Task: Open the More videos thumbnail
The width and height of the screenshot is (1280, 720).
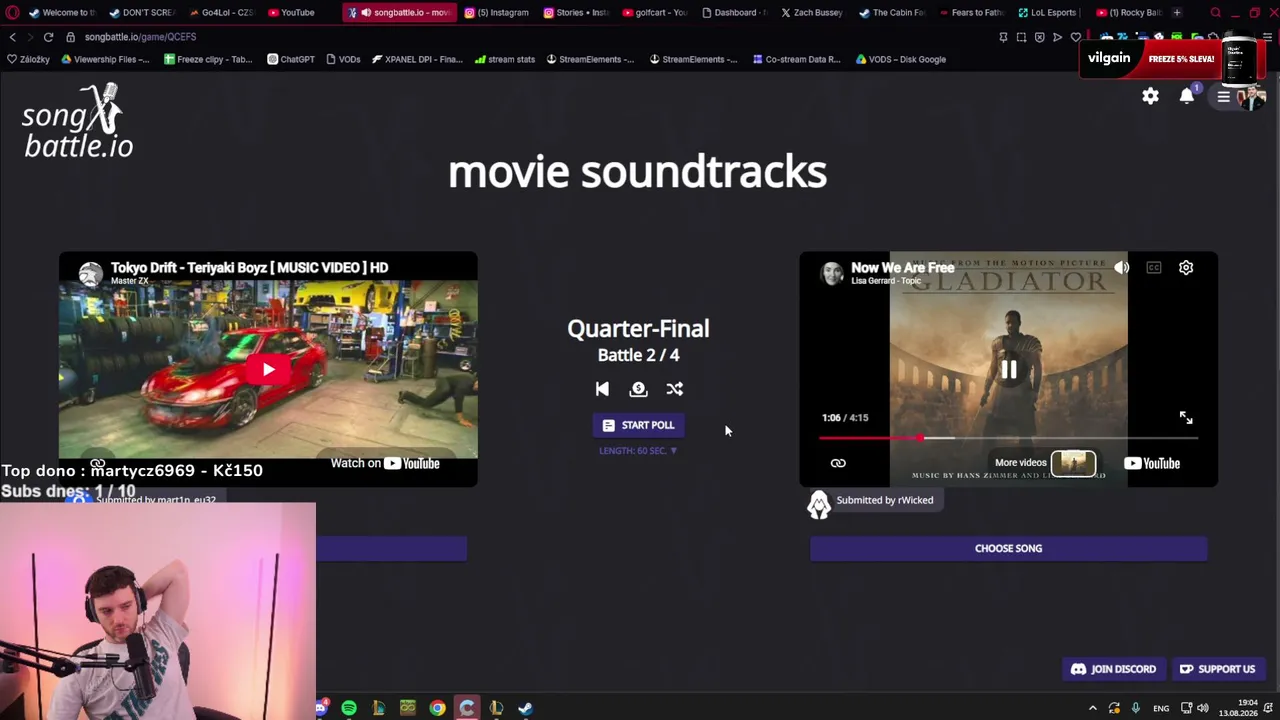Action: 1073,463
